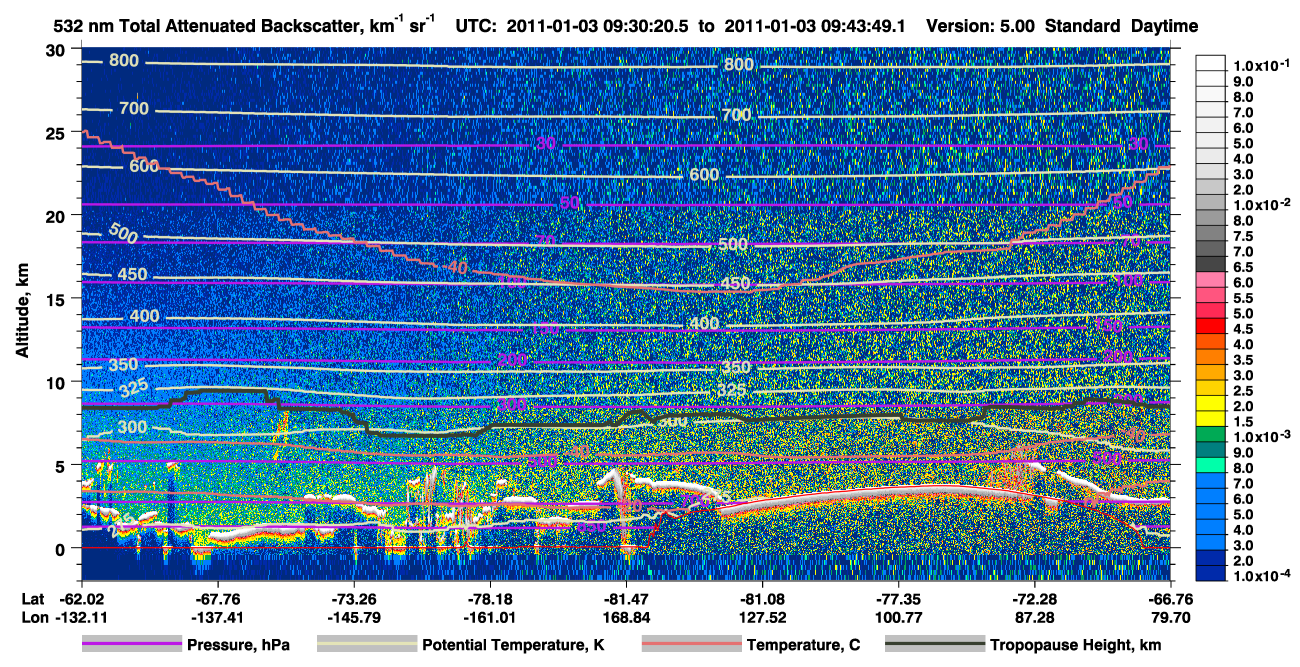Image resolution: width=1300 pixels, height=667 pixels.
Task: Click the Lon row label
Action: point(33,618)
